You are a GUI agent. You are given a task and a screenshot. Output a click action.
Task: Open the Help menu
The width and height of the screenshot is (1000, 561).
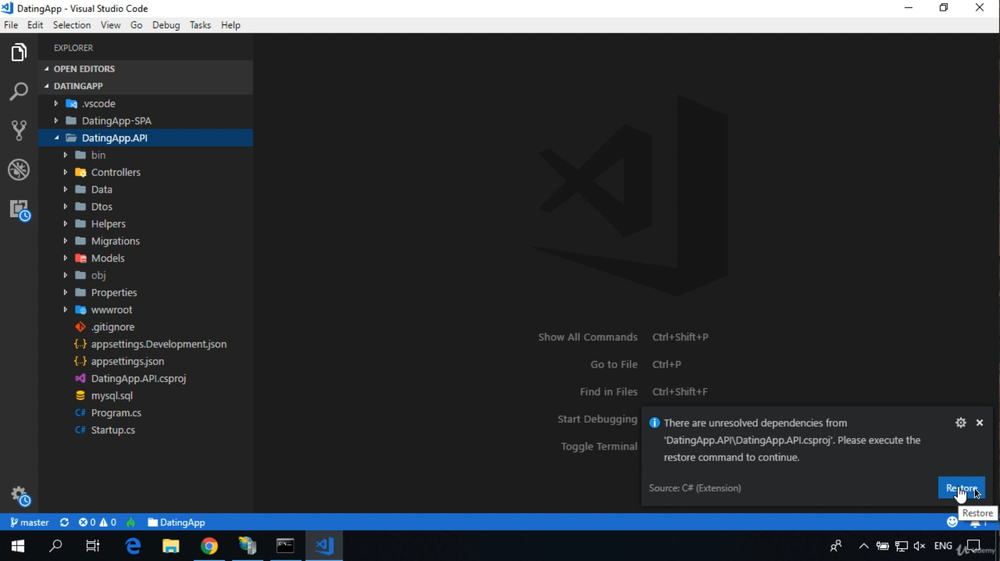pyautogui.click(x=231, y=25)
